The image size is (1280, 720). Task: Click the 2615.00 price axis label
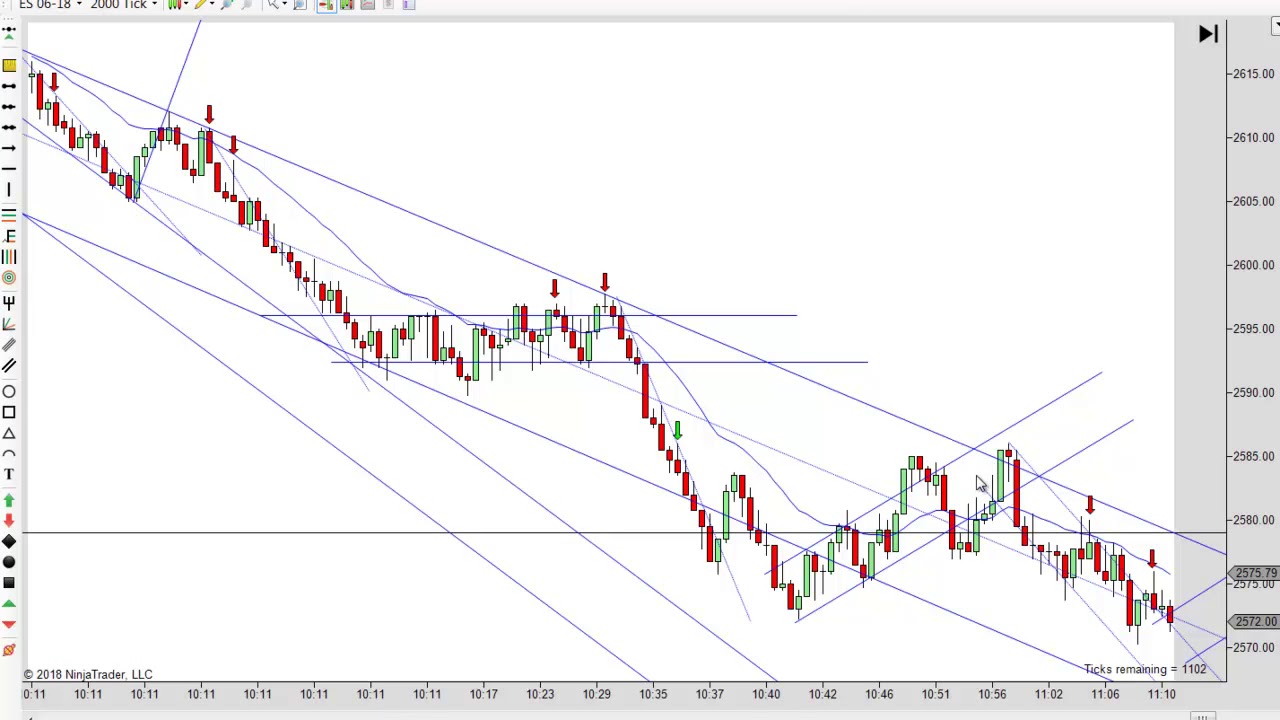click(x=1254, y=74)
